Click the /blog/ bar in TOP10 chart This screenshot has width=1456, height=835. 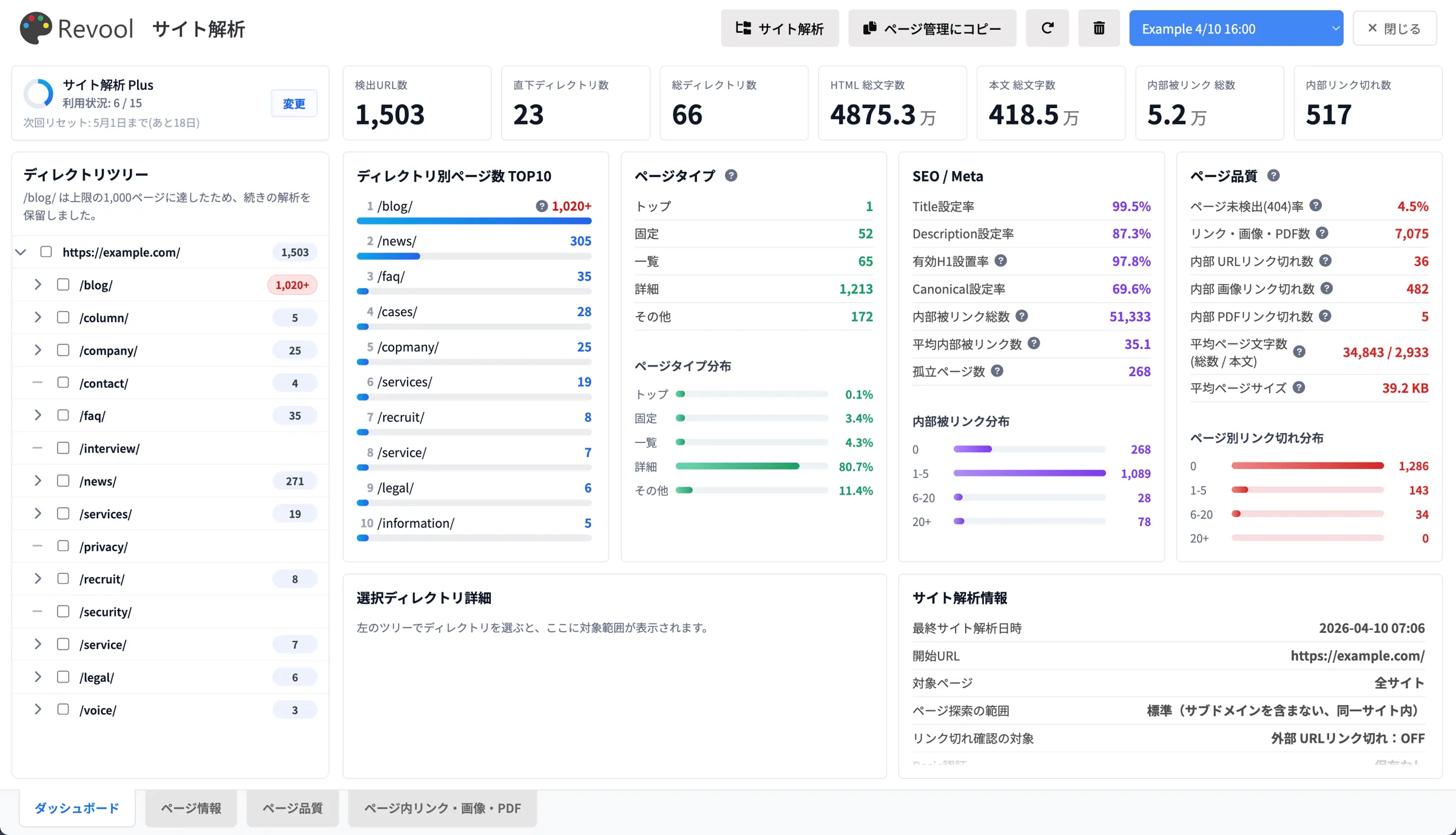pyautogui.click(x=474, y=221)
